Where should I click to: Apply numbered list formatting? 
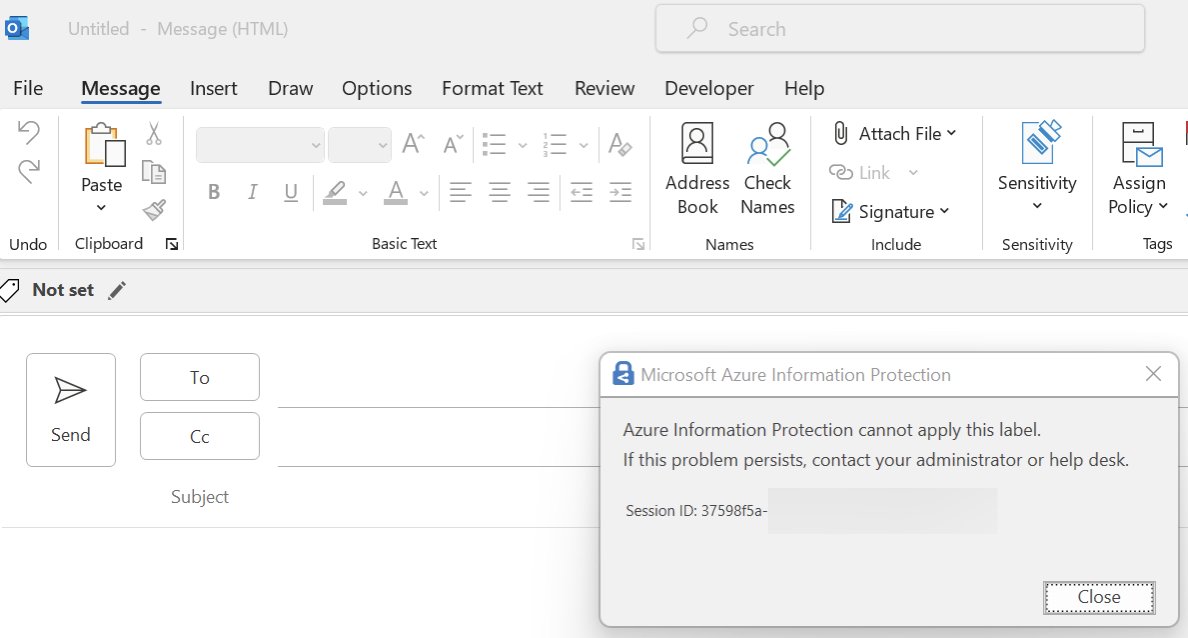[555, 144]
